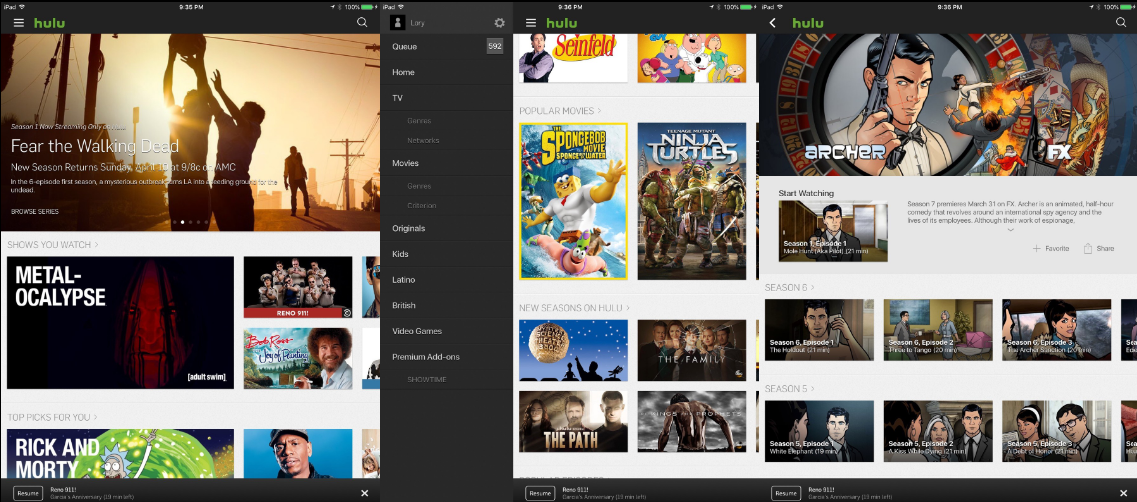
Task: Play Season 5, Episode 1 White Elephant
Action: pyautogui.click(x=819, y=431)
